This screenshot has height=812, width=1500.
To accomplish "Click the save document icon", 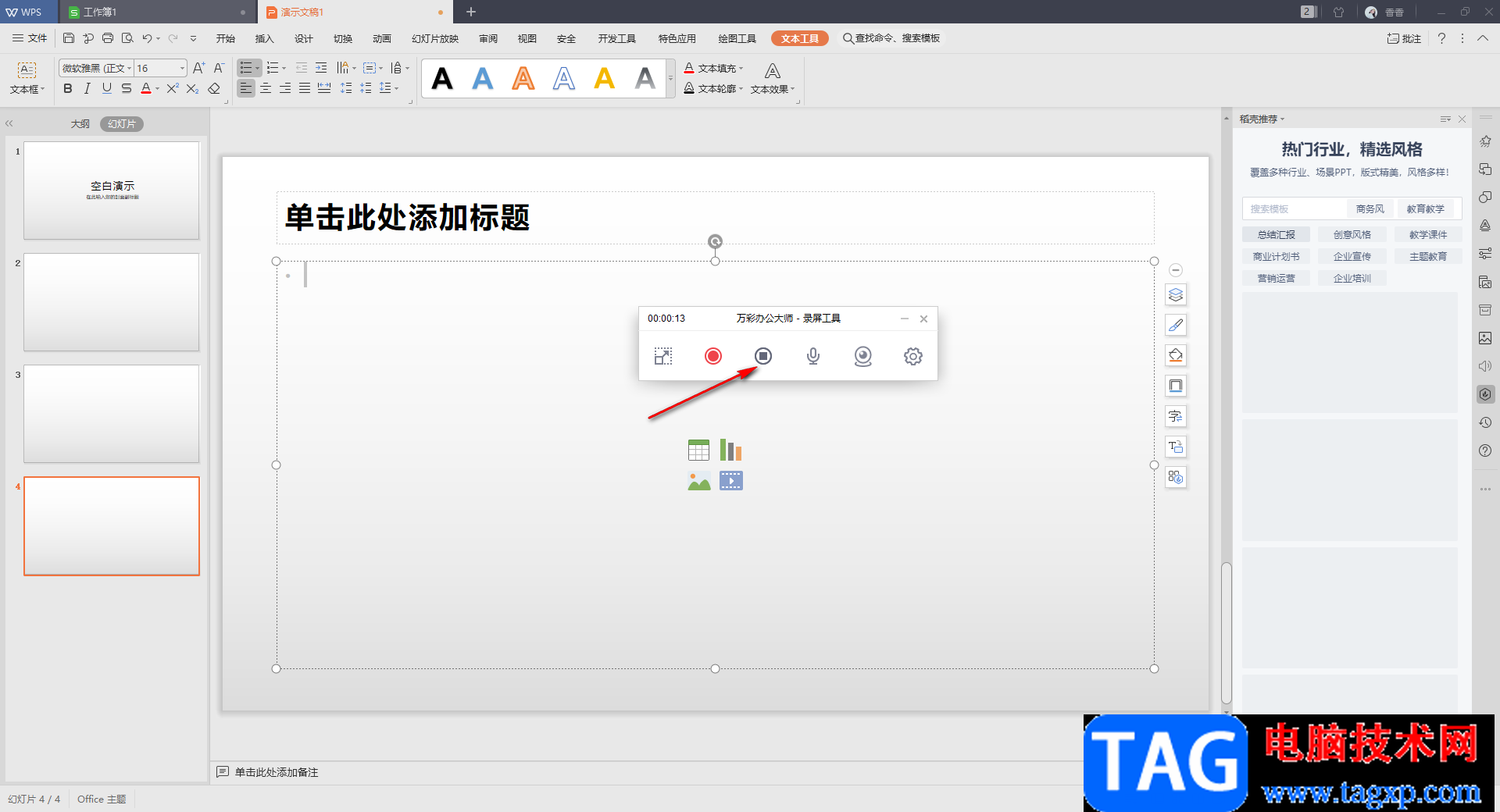I will coord(69,38).
